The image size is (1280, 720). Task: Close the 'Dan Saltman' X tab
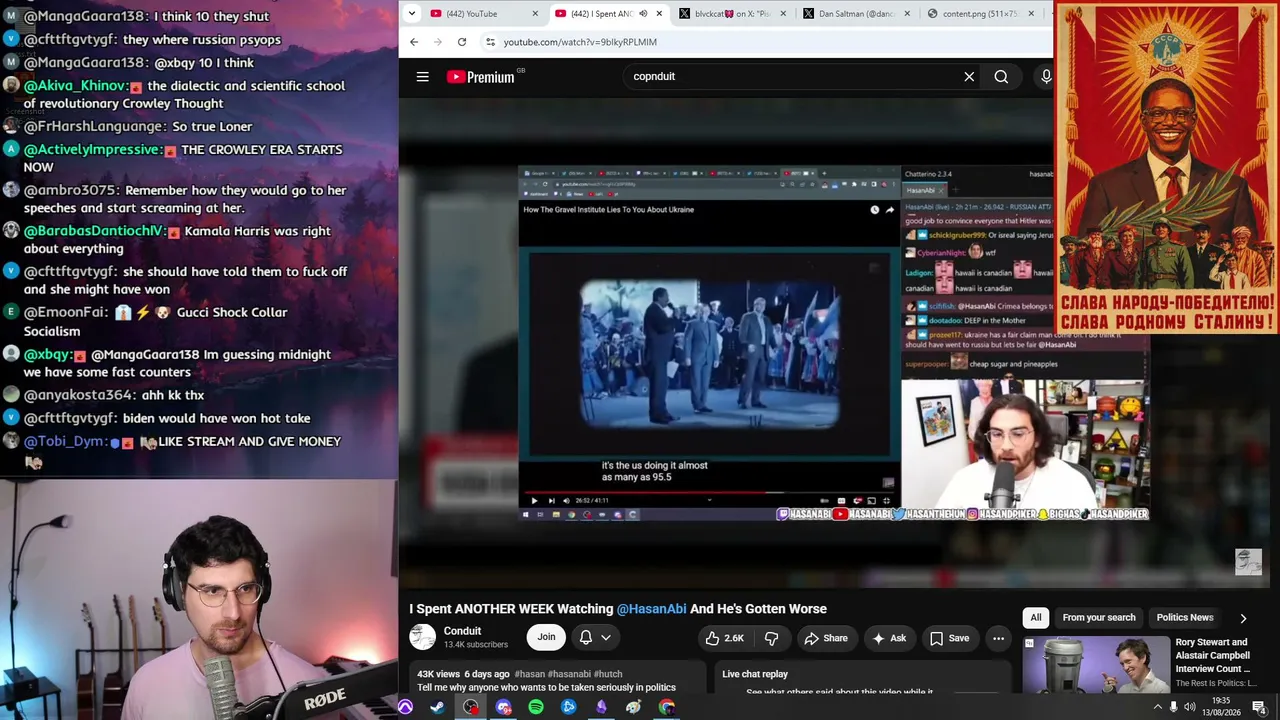pos(907,14)
